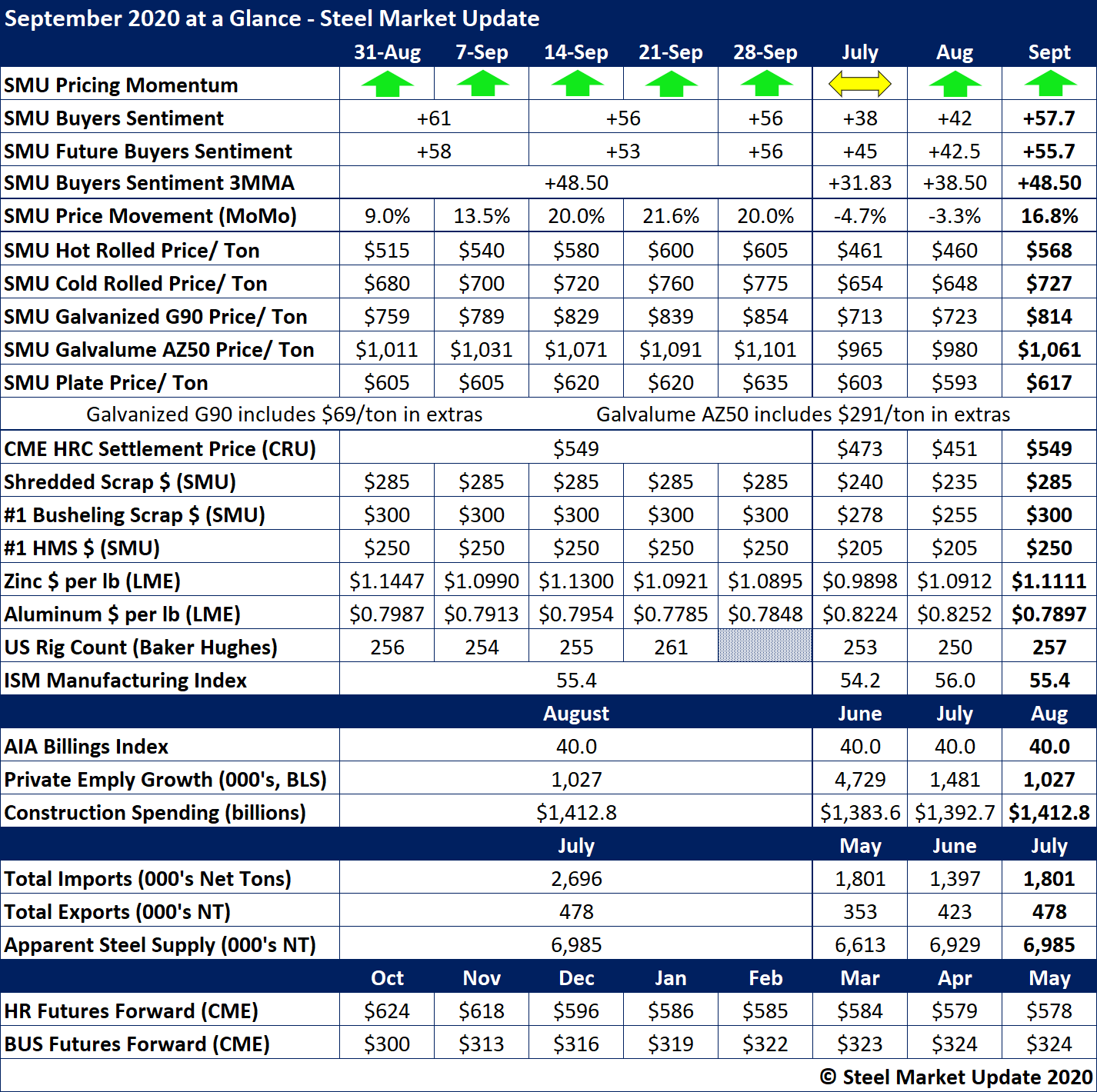Select the 31-Aug column header
The height and width of the screenshot is (1092, 1097).
point(387,52)
